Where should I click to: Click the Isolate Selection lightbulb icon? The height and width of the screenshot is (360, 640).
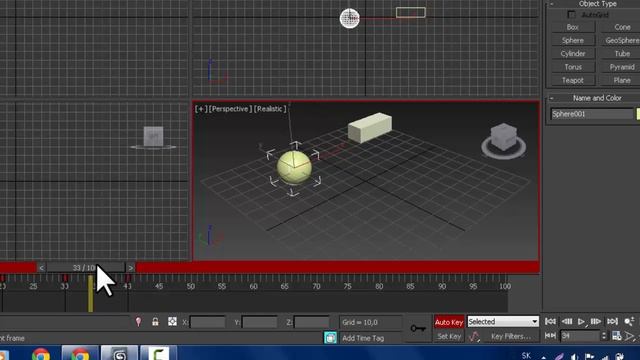[138, 322]
